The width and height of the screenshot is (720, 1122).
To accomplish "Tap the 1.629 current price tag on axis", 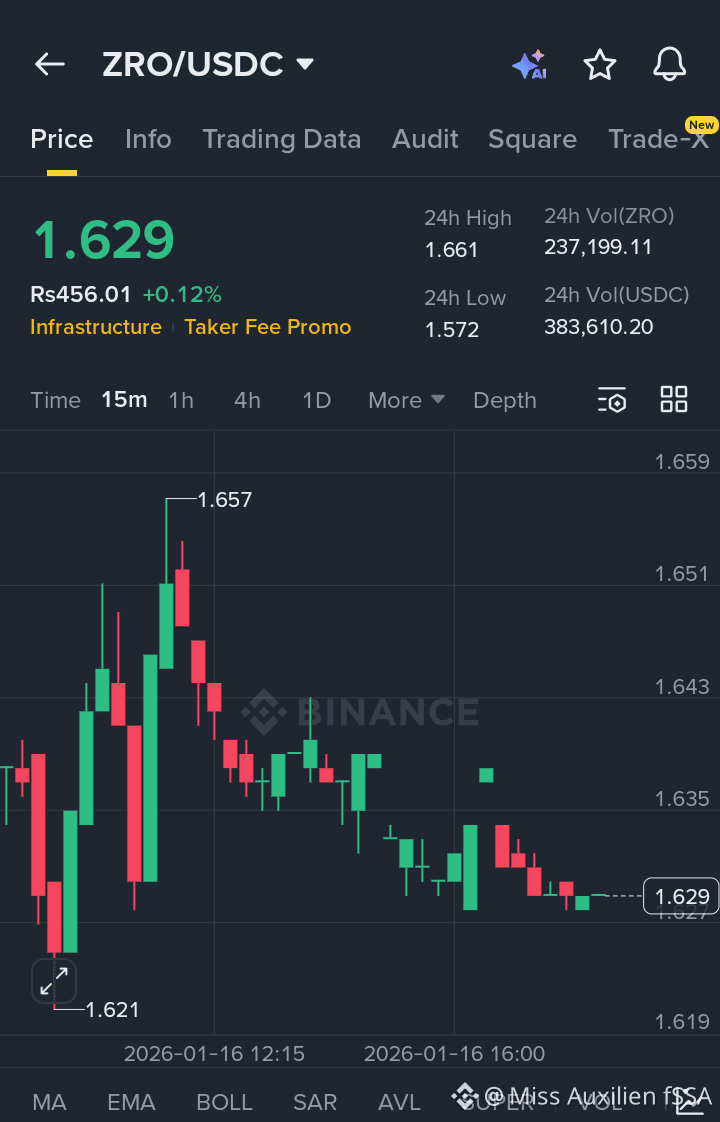I will coord(681,896).
